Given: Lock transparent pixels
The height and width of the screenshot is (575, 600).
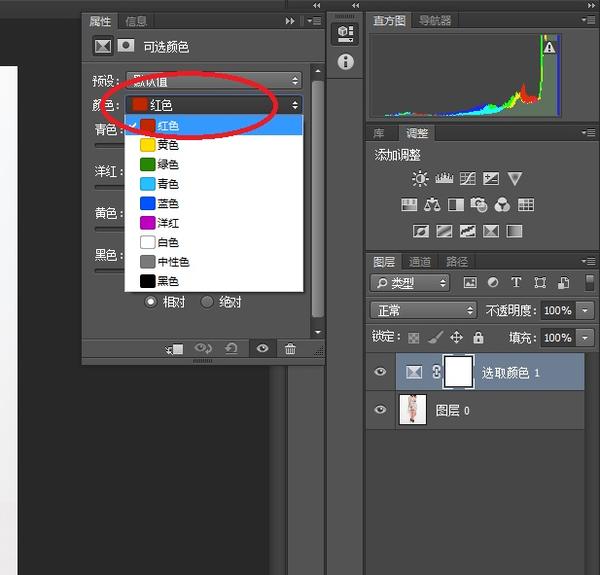Looking at the screenshot, I should click(x=413, y=338).
